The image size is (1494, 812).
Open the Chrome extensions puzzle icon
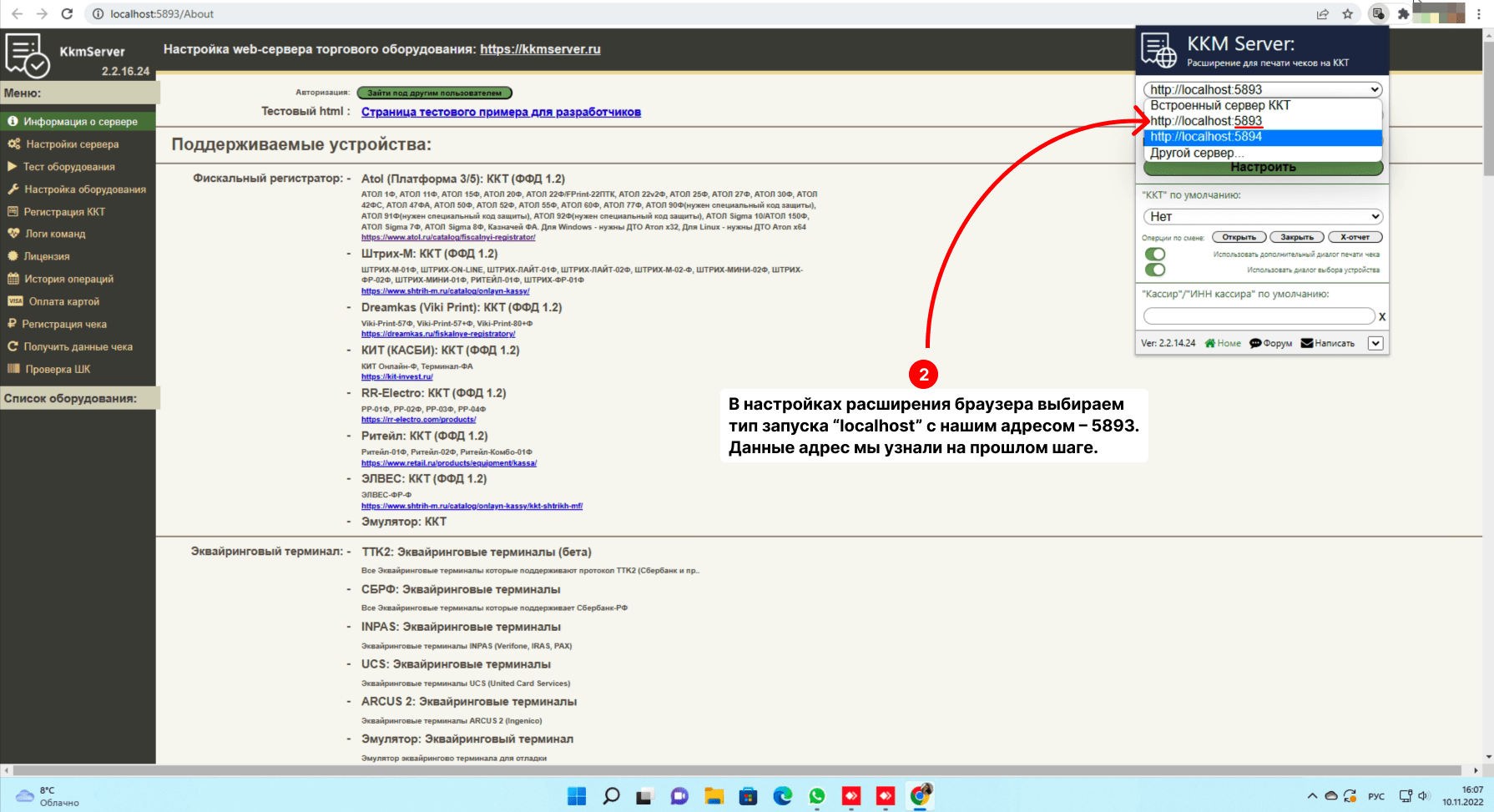click(1403, 13)
